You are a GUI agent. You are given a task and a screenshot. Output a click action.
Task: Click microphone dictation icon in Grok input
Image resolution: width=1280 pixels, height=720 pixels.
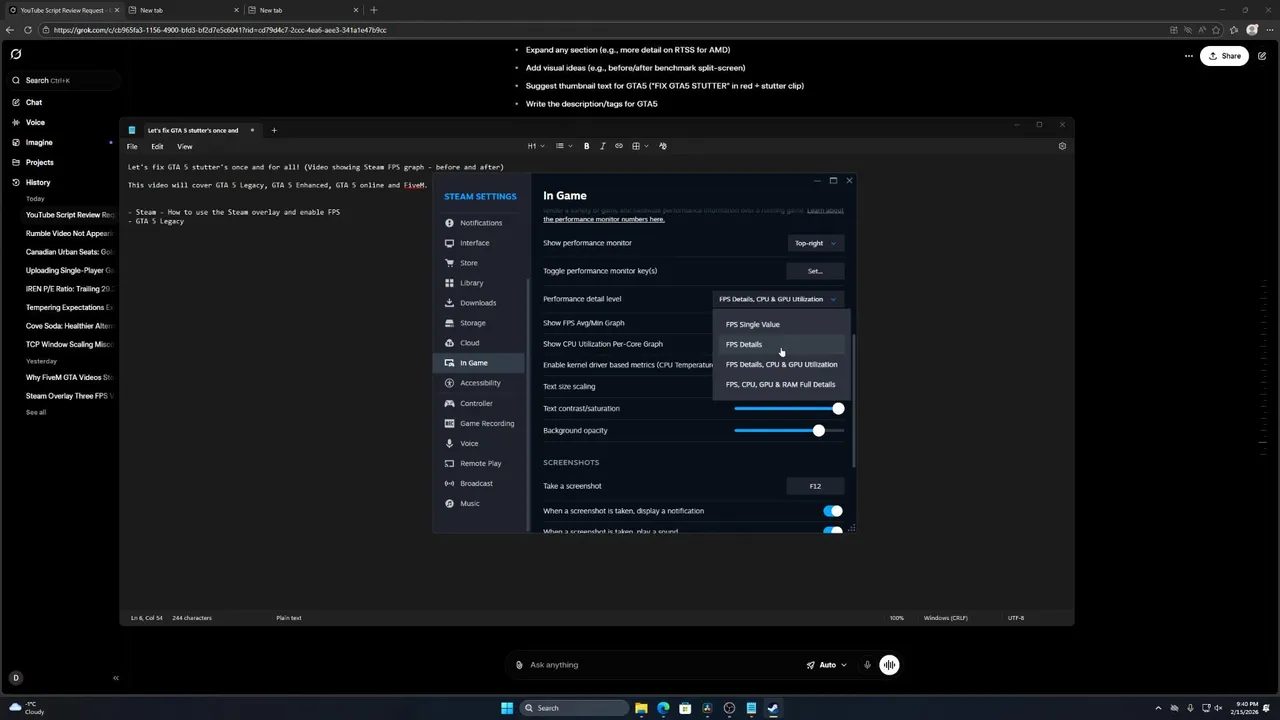(867, 665)
